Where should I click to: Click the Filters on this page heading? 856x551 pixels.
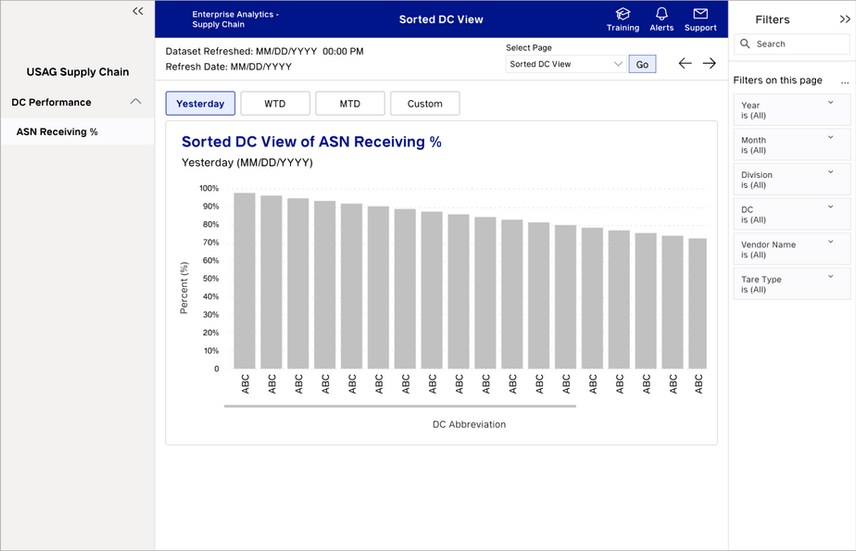click(x=777, y=80)
